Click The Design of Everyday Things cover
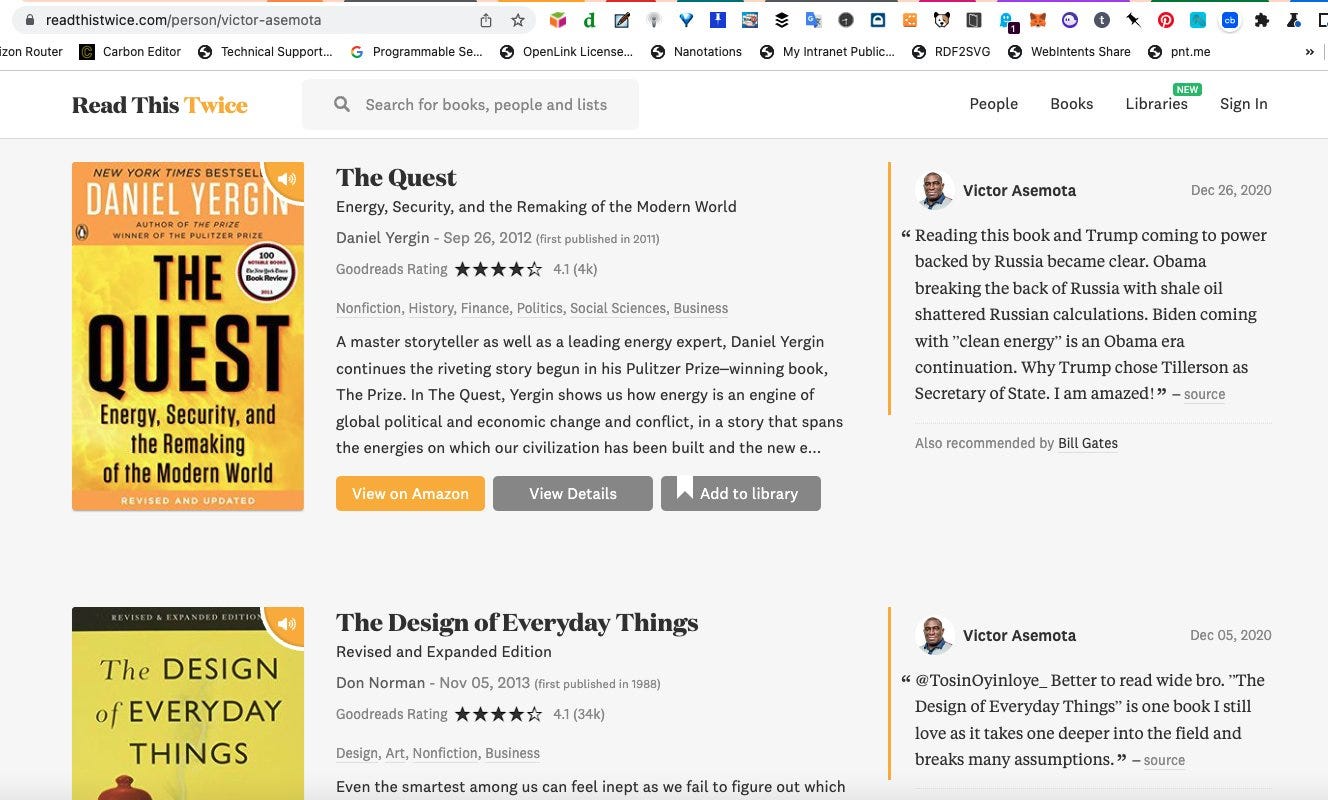 point(188,703)
